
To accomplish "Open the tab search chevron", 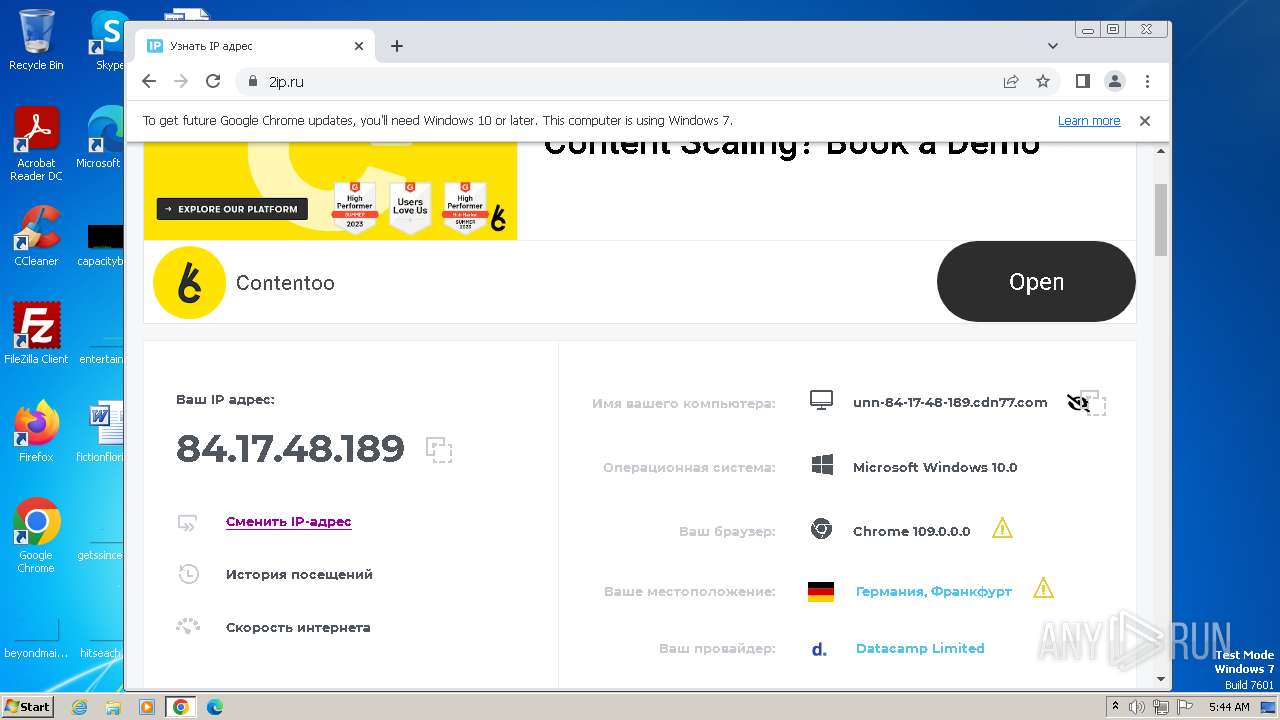I will [1053, 46].
